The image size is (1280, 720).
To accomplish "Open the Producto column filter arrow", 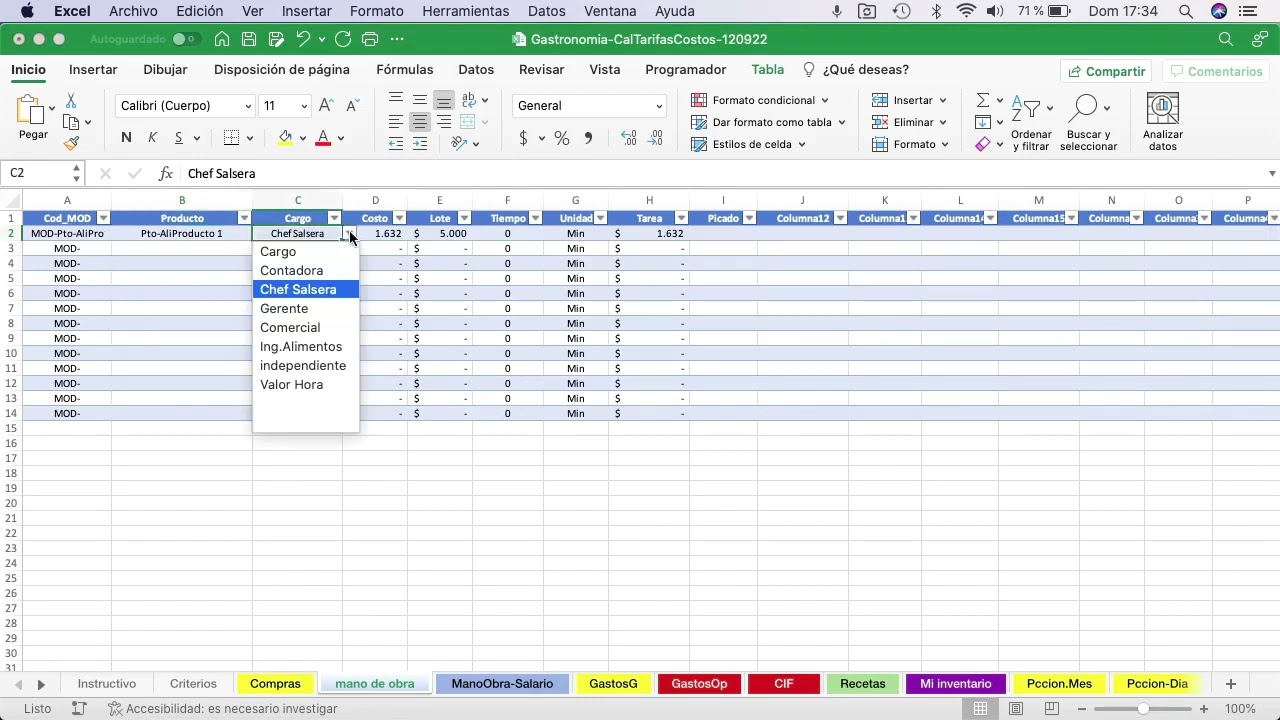I will [244, 218].
